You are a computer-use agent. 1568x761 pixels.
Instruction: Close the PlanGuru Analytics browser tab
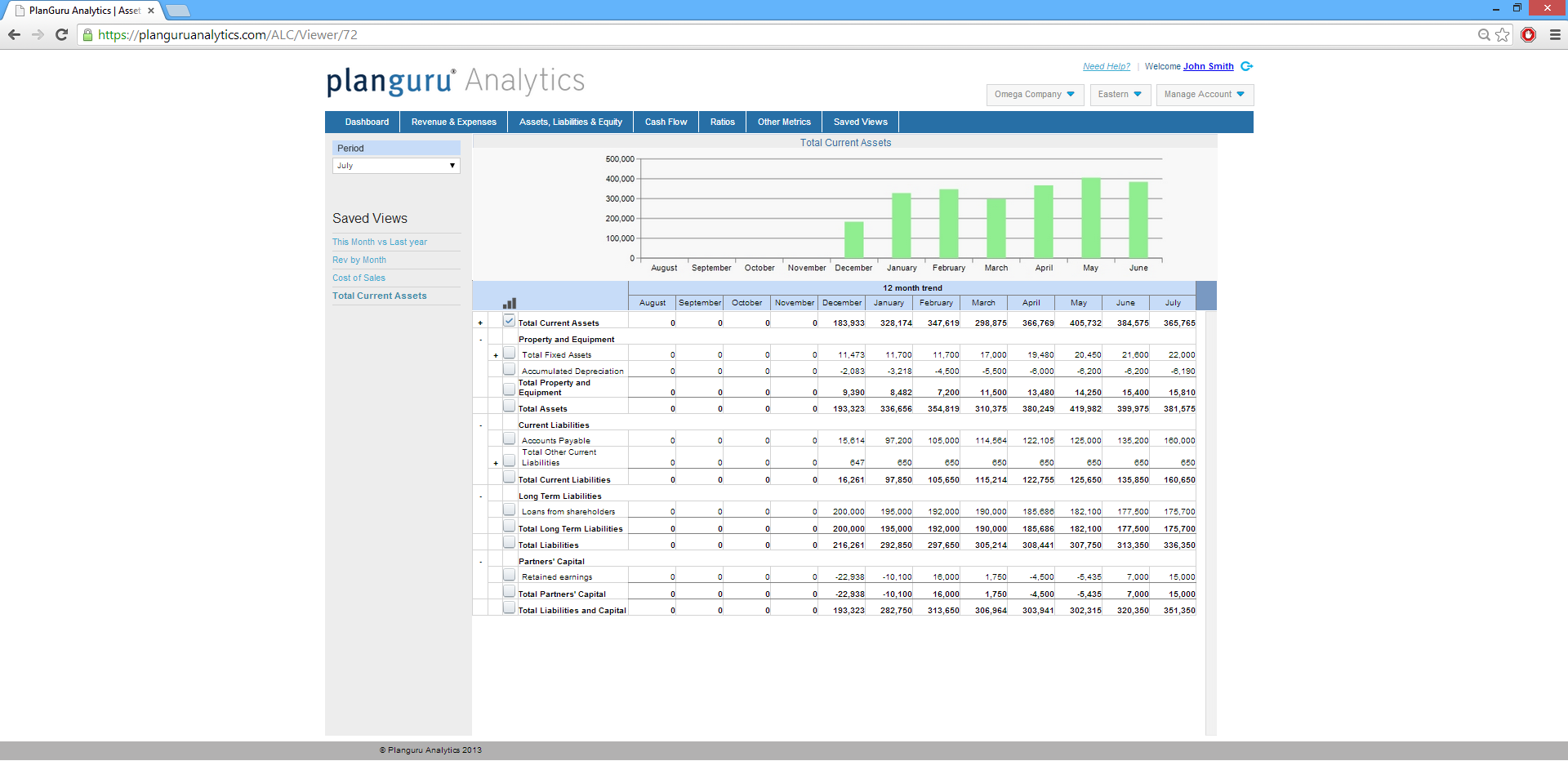tap(151, 11)
